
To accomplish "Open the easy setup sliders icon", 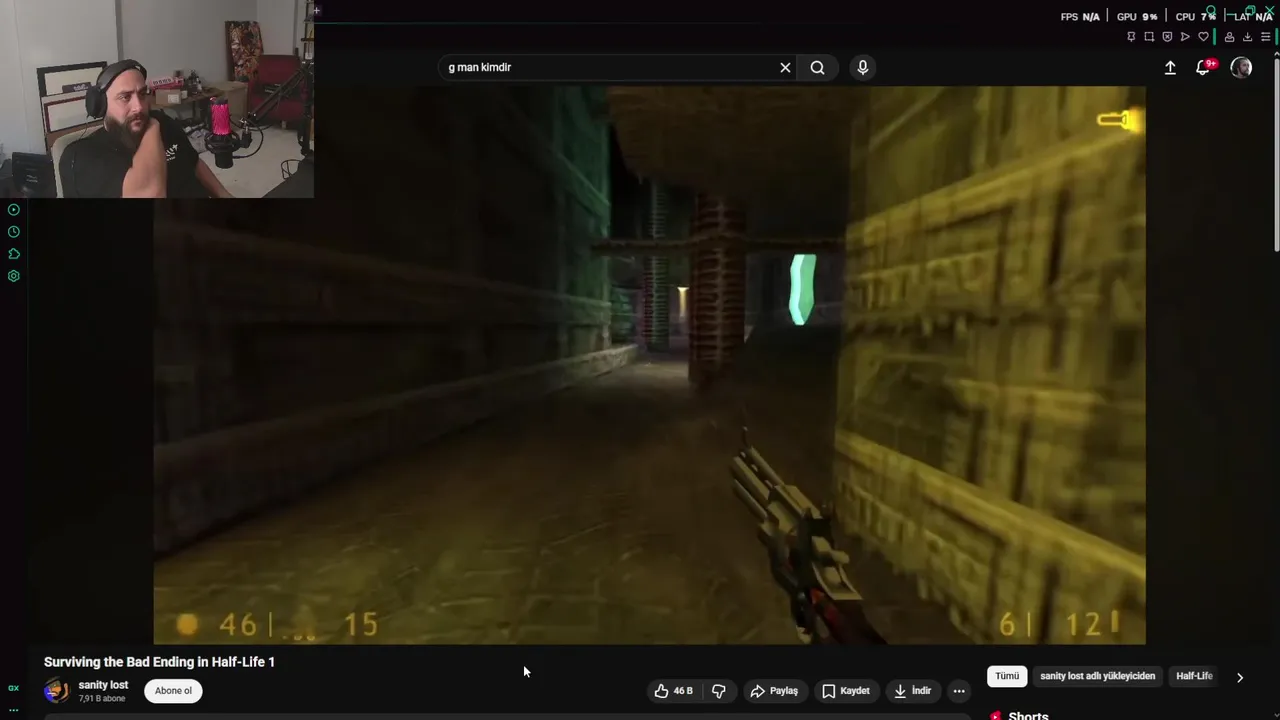I will click(x=1265, y=37).
